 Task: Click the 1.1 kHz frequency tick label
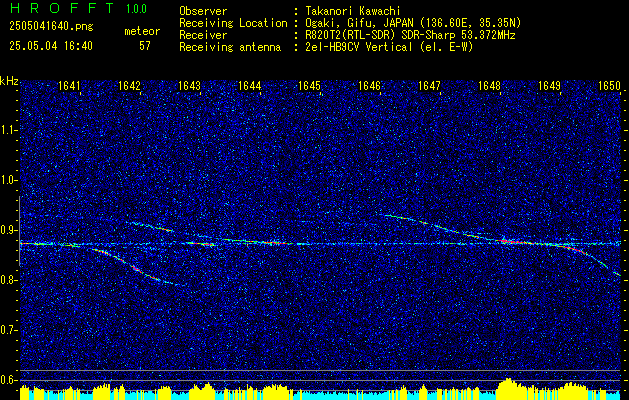pyautogui.click(x=8, y=130)
